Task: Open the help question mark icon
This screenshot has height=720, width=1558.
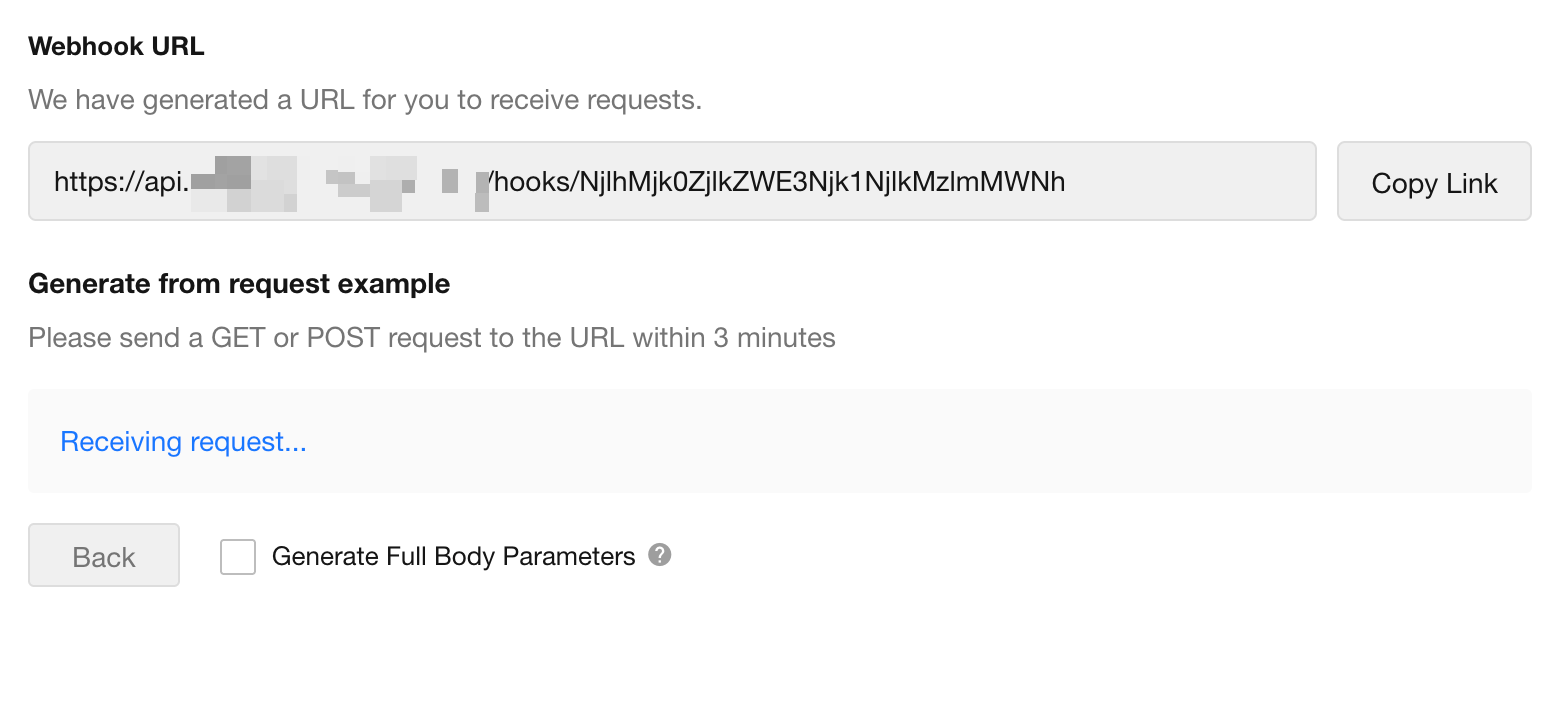Action: coord(659,555)
